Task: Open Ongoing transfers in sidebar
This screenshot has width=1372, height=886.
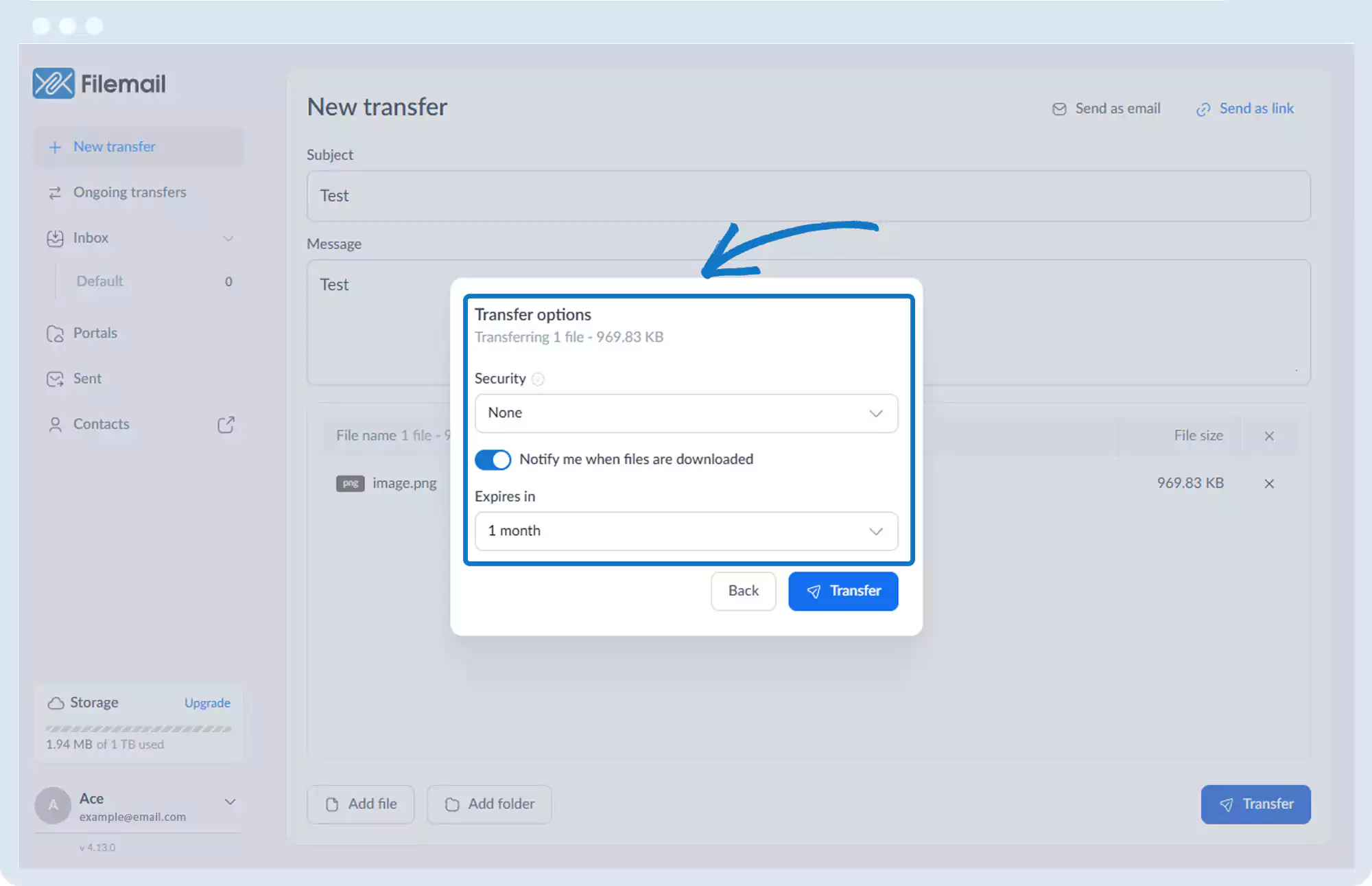Action: coord(130,193)
